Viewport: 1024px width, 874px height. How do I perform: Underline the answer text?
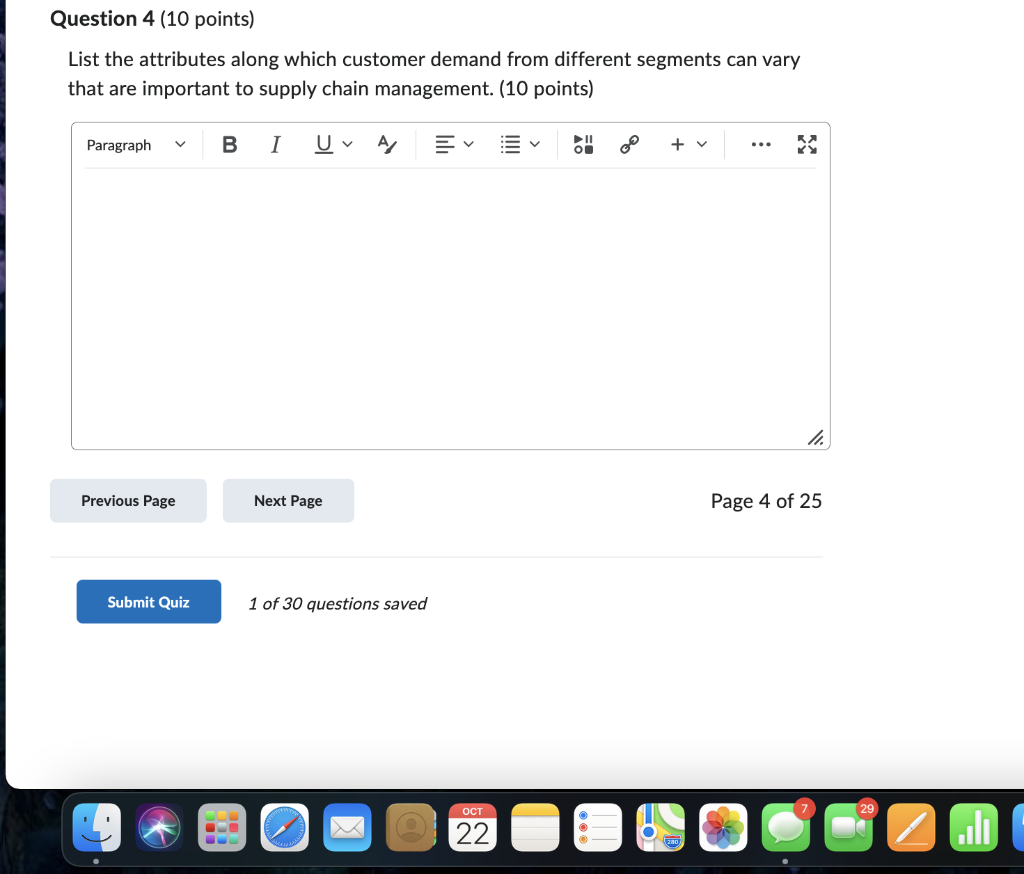coord(321,144)
